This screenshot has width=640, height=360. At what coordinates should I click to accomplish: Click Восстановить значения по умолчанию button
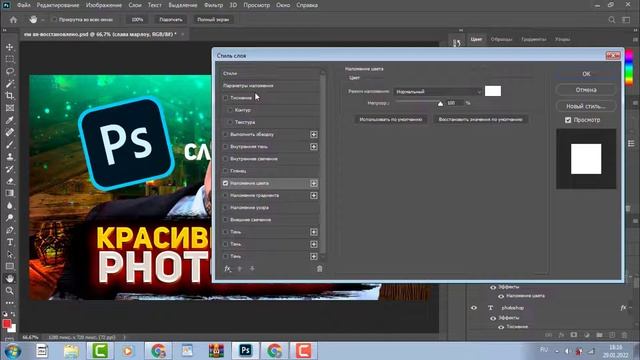click(x=480, y=120)
